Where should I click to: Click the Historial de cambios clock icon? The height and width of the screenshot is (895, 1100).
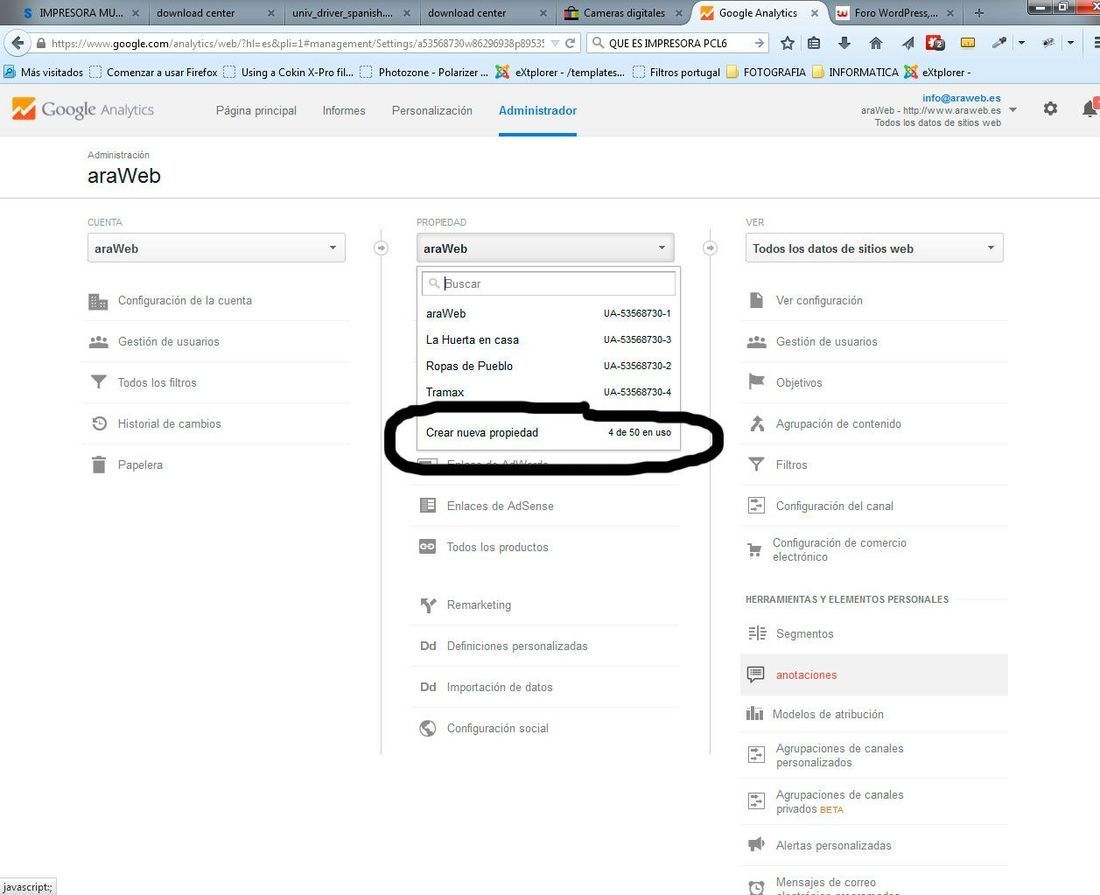coord(99,424)
